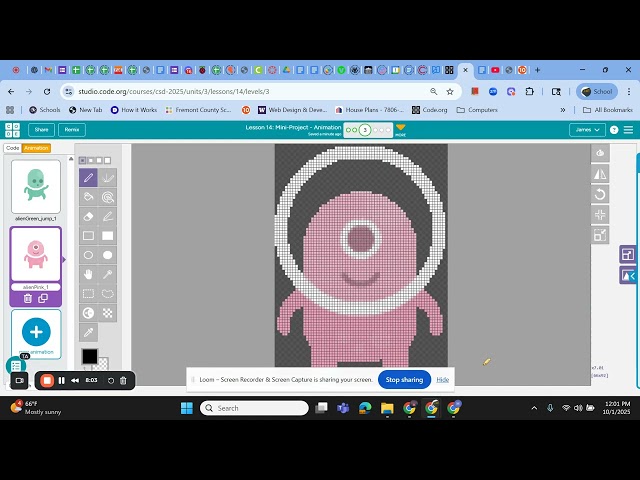Select the alienGreen_jump_1 animation thumbnail
Image resolution: width=640 pixels, height=480 pixels.
point(36,187)
